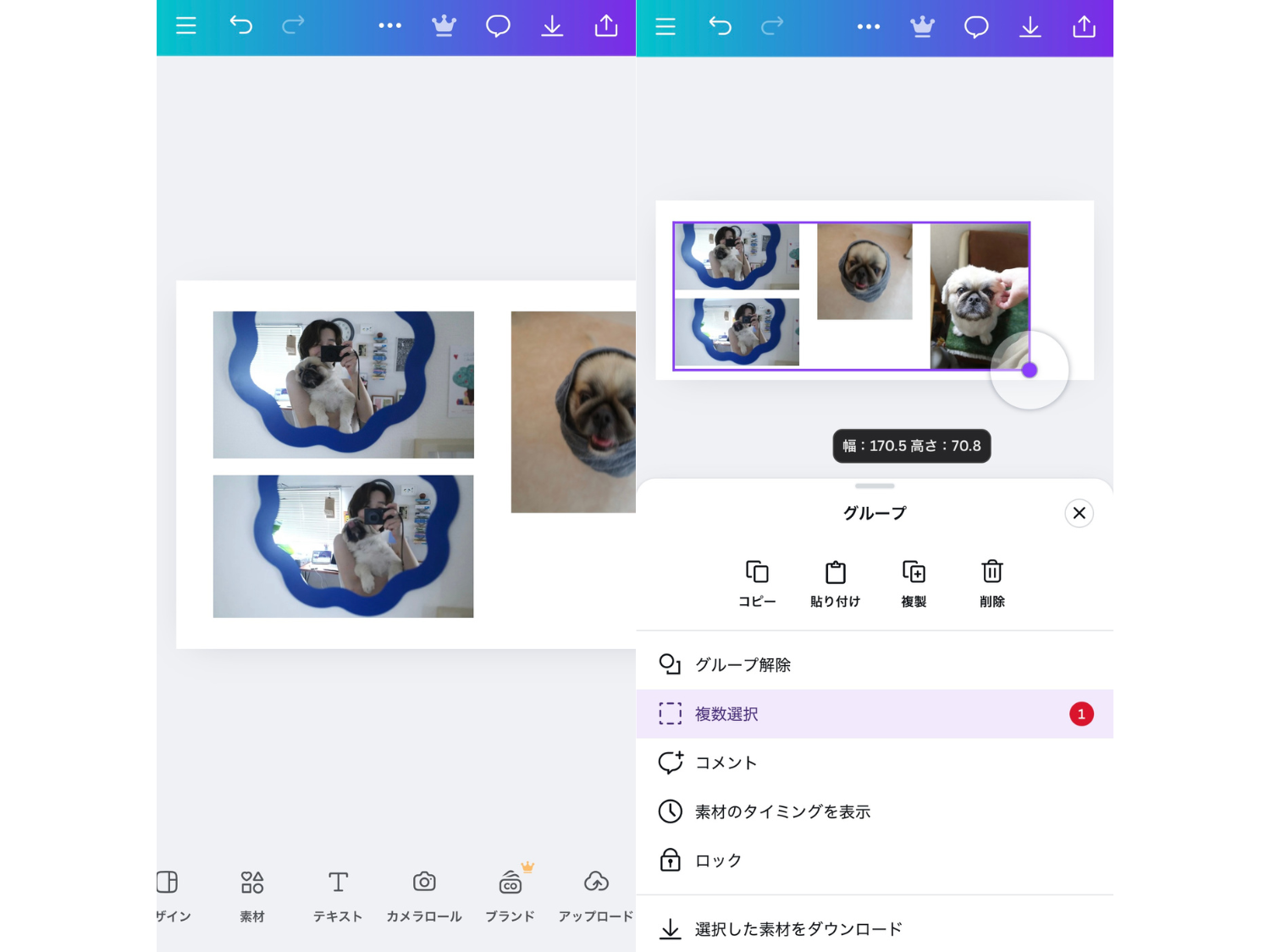The height and width of the screenshot is (952, 1270).
Task: Undo the last edit
Action: coord(721,26)
